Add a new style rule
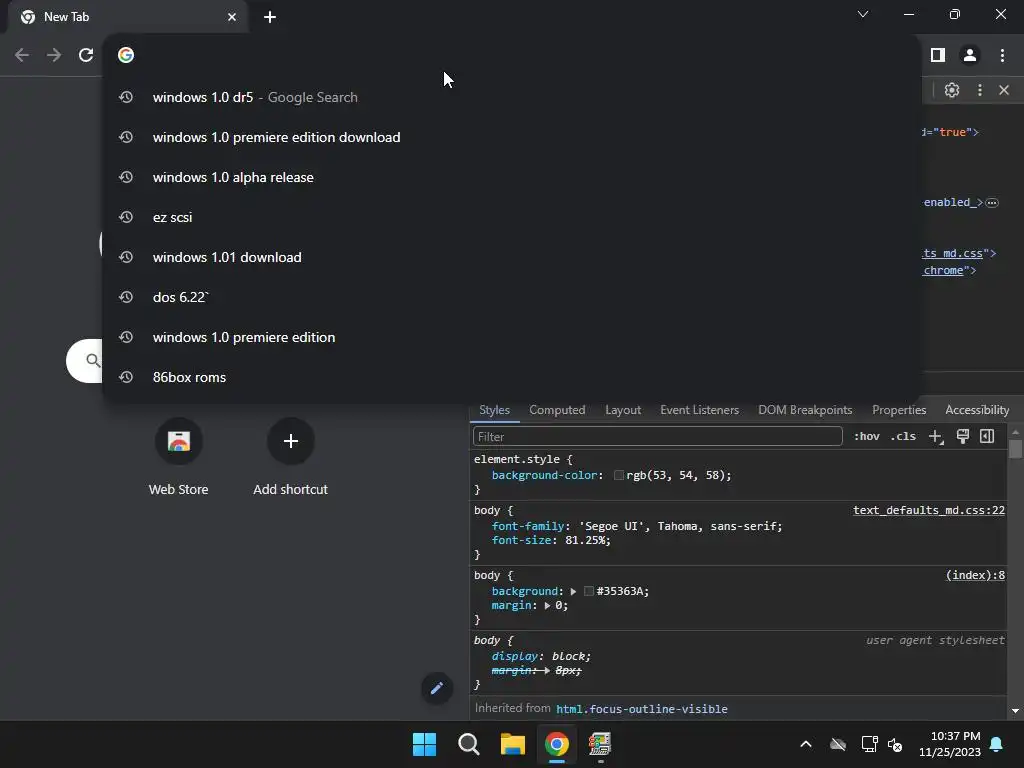The height and width of the screenshot is (768, 1024). (x=936, y=436)
